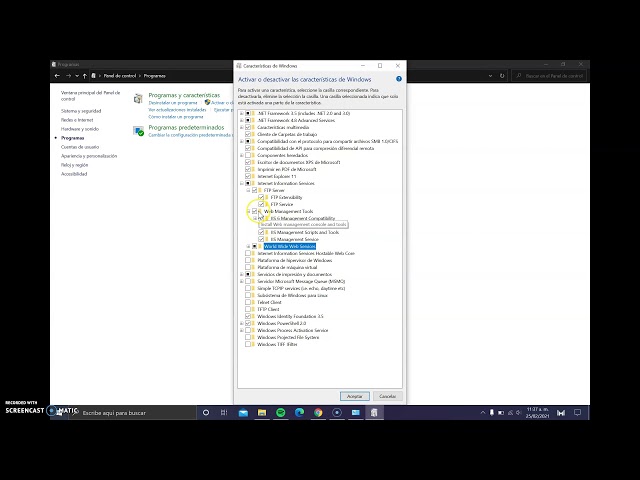Select Cuentas de usuario in sidebar
640x480 pixels.
tap(80, 147)
